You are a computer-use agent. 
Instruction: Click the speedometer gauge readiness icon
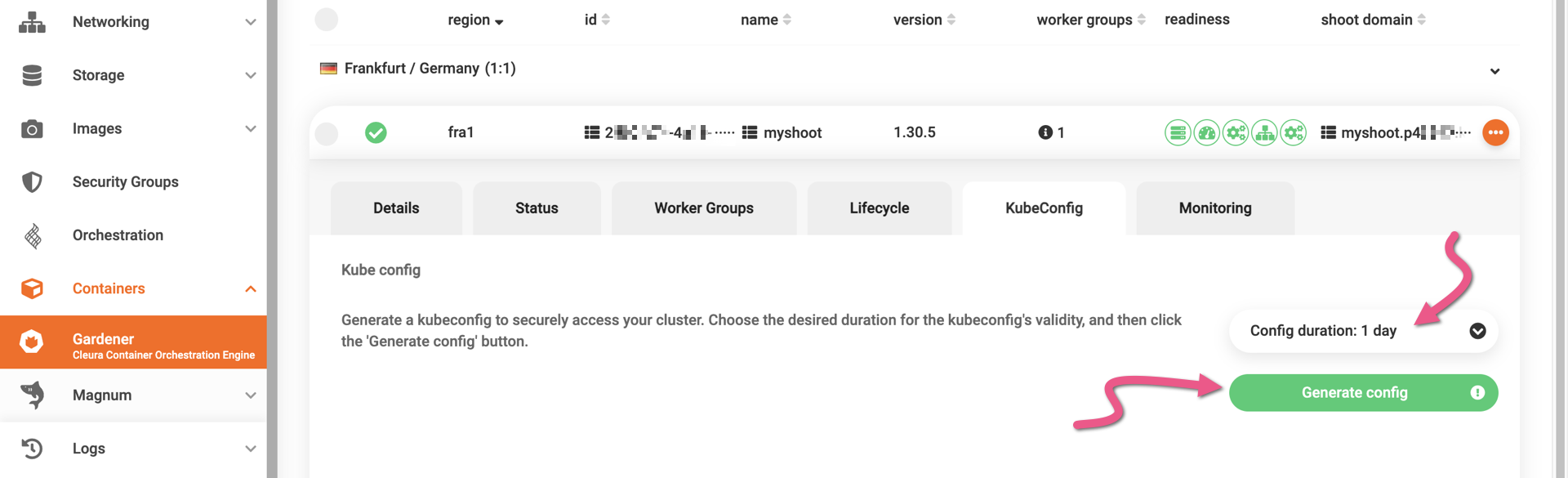1206,132
